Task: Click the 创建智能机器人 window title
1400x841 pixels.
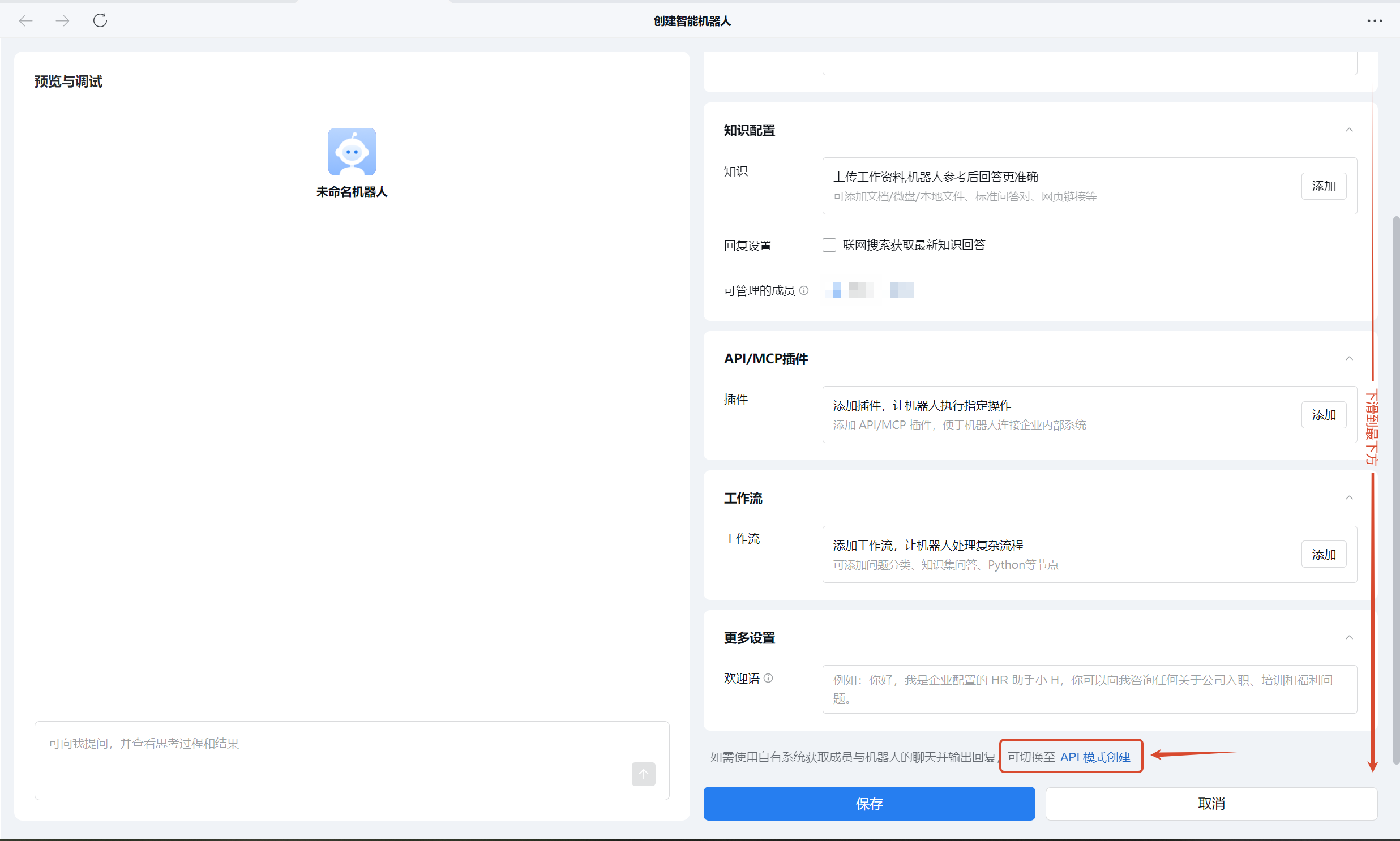Action: [x=692, y=21]
